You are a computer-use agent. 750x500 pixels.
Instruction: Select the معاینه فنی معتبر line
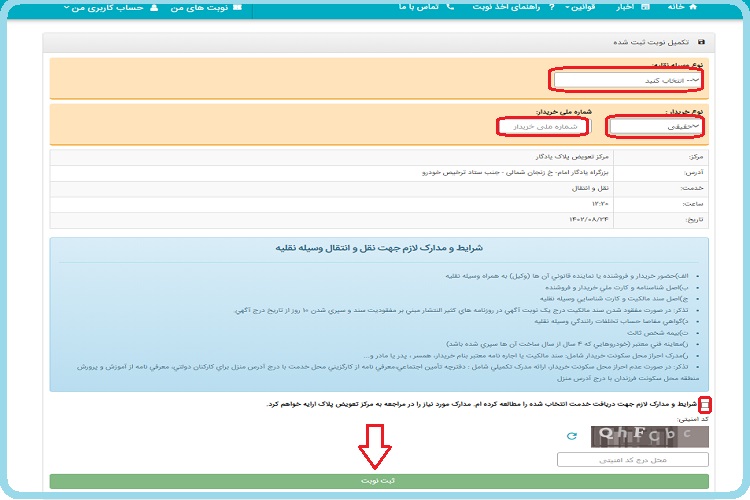[567, 344]
